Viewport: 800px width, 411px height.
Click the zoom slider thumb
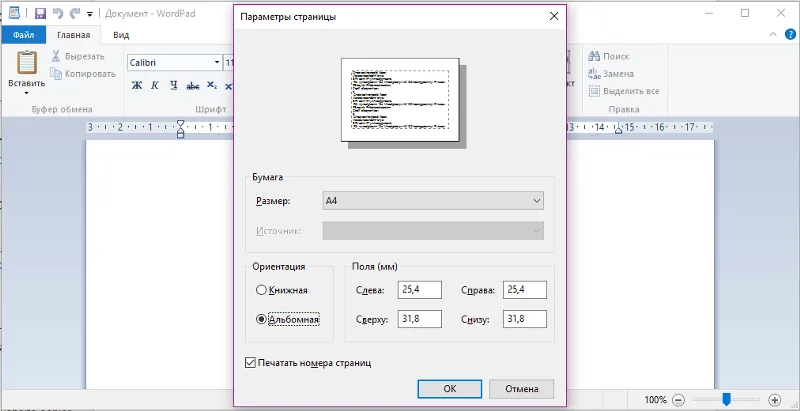(x=727, y=399)
